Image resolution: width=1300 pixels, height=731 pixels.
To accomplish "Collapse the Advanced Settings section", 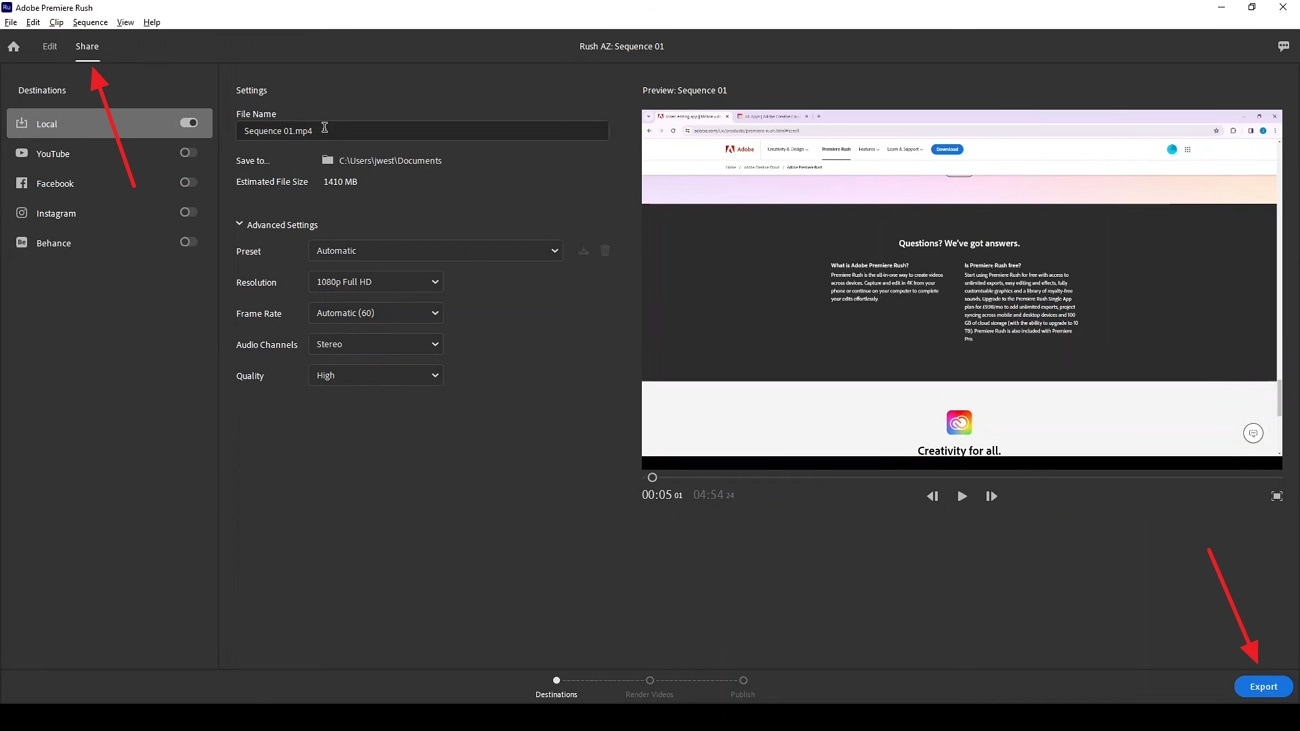I will (x=239, y=224).
